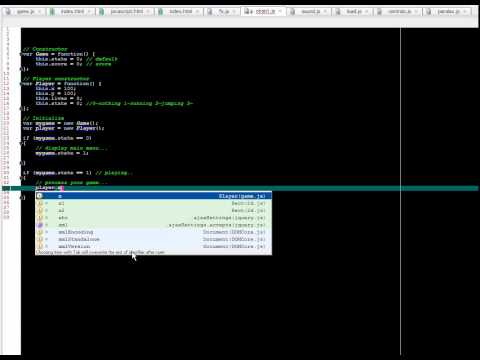The image size is (480, 360).
Task: Close the fx.js tab
Action: [x=234, y=11]
